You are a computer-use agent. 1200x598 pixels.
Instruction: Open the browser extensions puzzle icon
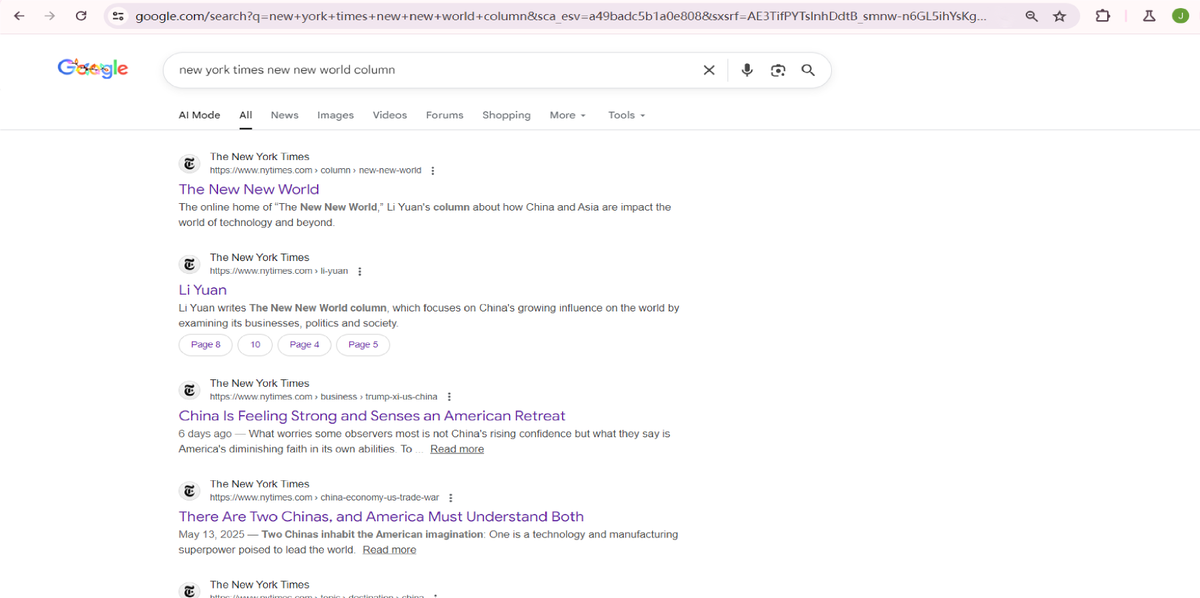[1103, 16]
